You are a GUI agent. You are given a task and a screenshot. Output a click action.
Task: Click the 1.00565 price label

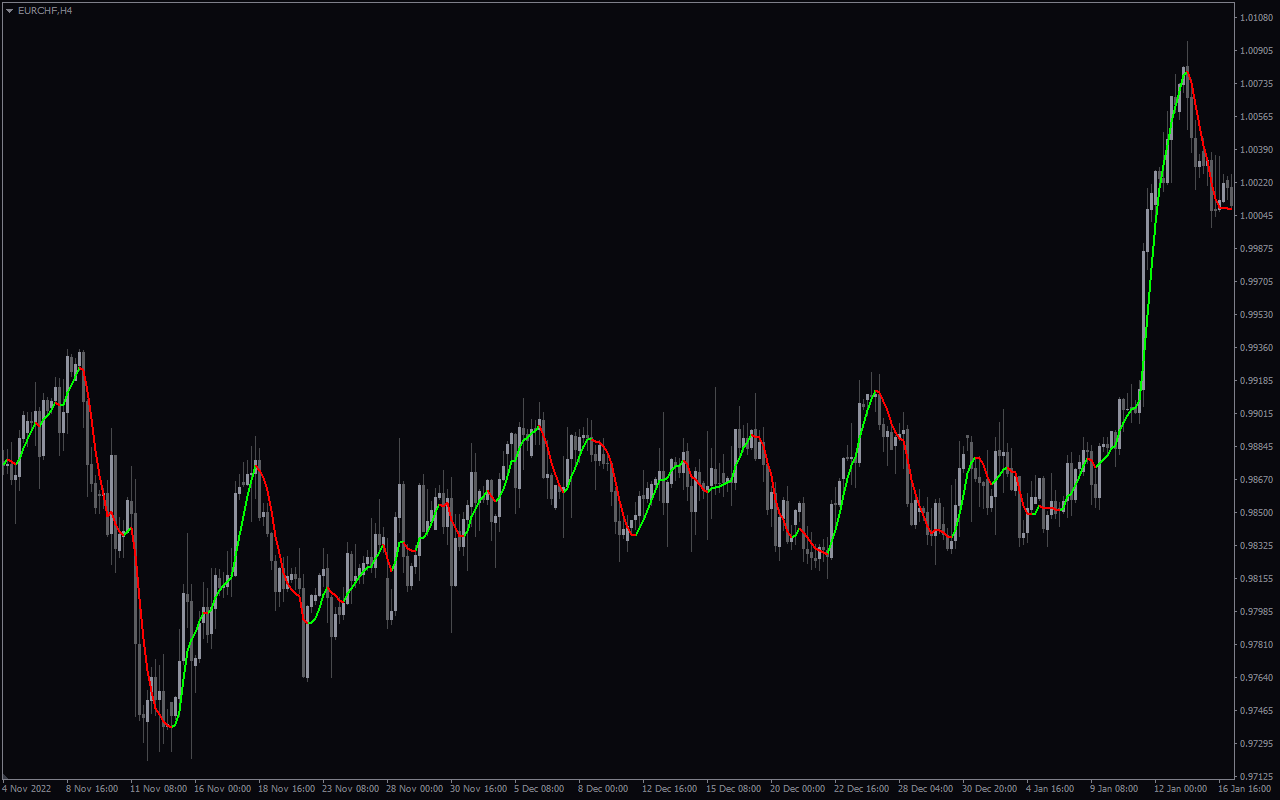coord(1257,116)
